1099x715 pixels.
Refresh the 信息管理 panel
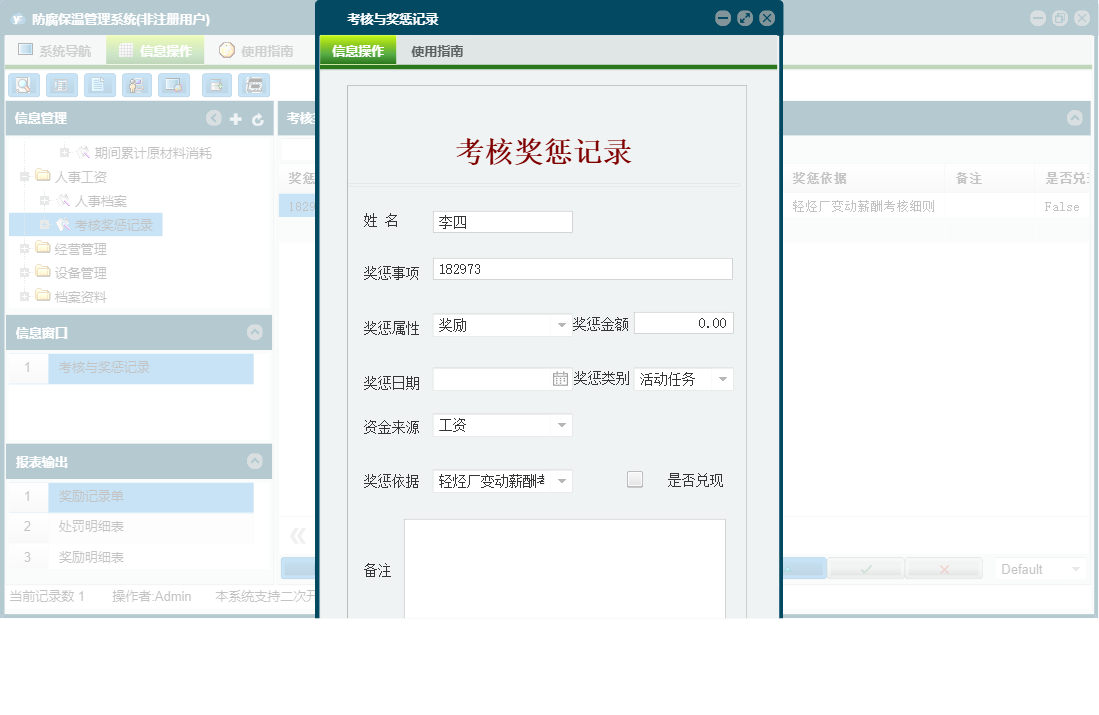pos(258,118)
